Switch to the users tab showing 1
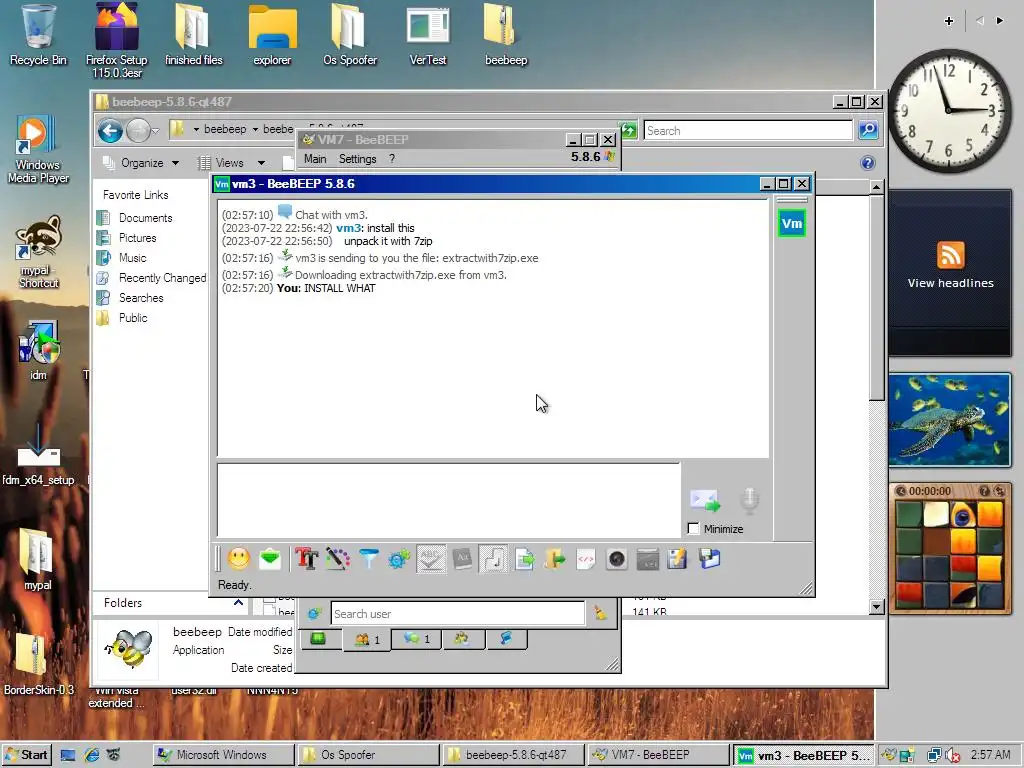This screenshot has height=768, width=1024. pyautogui.click(x=367, y=639)
